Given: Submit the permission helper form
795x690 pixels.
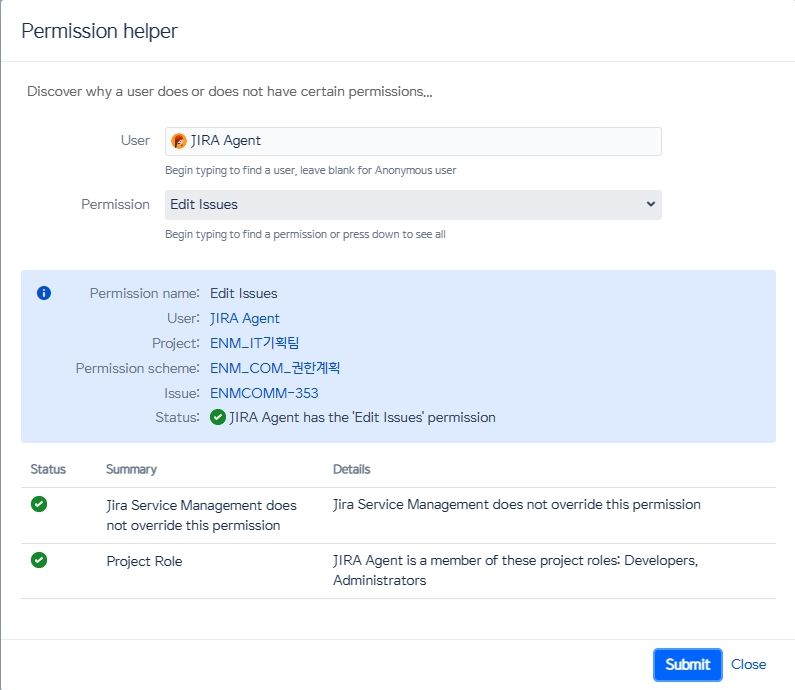Looking at the screenshot, I should (688, 664).
